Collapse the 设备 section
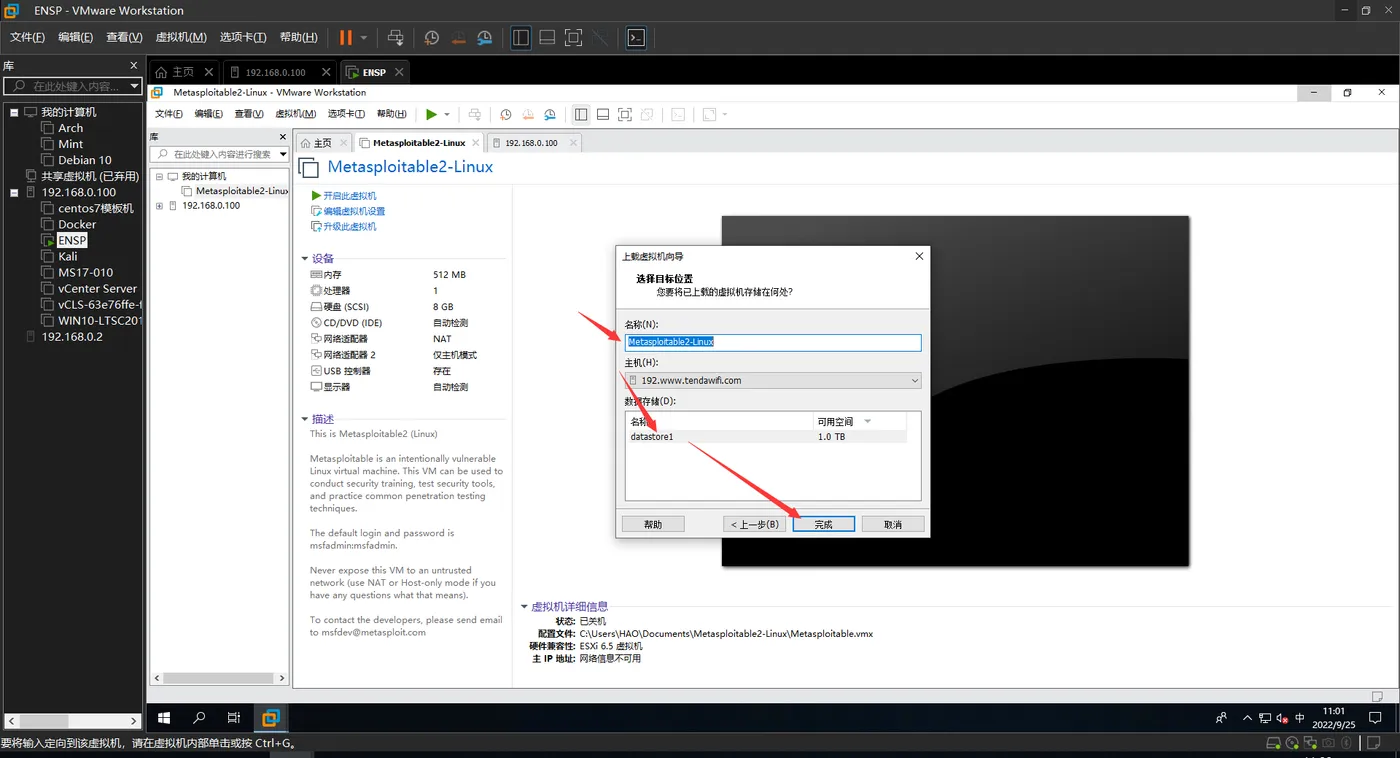 click(305, 258)
